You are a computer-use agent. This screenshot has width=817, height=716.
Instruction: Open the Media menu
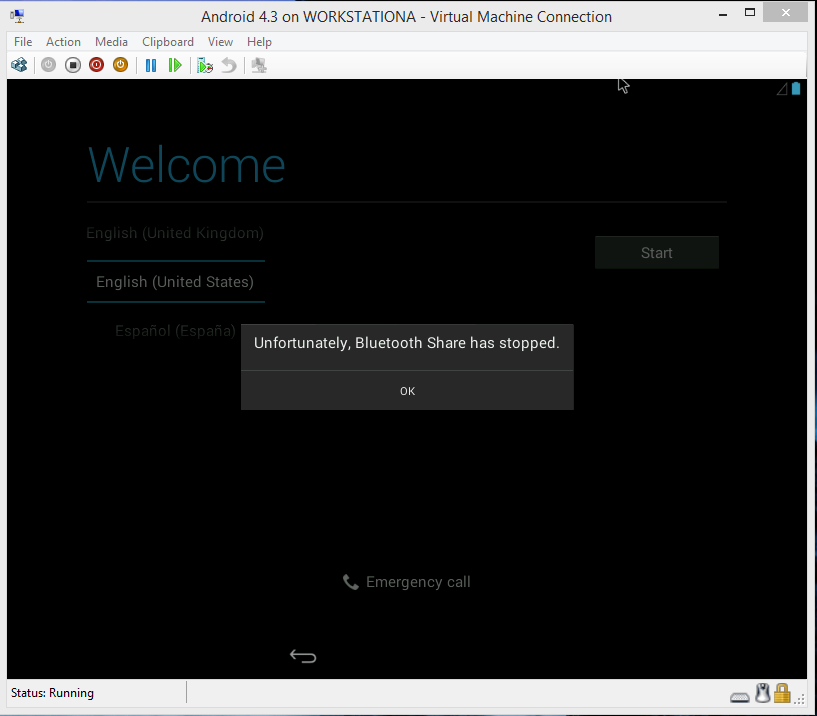pyautogui.click(x=111, y=42)
